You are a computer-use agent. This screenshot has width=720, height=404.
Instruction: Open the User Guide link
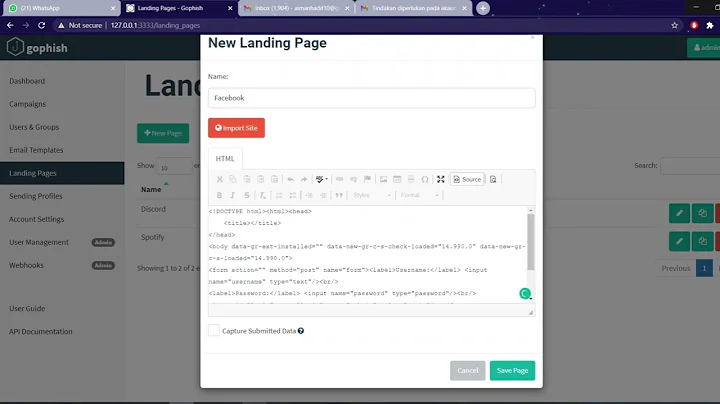pos(27,308)
